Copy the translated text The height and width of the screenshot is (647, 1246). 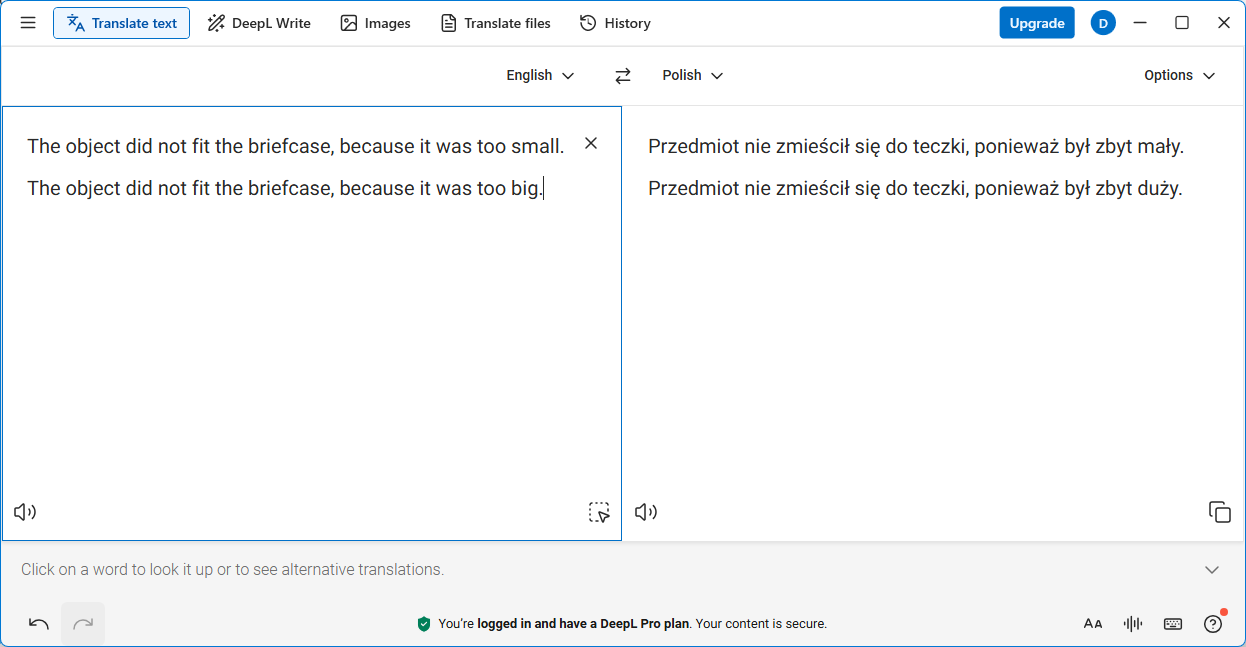pos(1219,512)
